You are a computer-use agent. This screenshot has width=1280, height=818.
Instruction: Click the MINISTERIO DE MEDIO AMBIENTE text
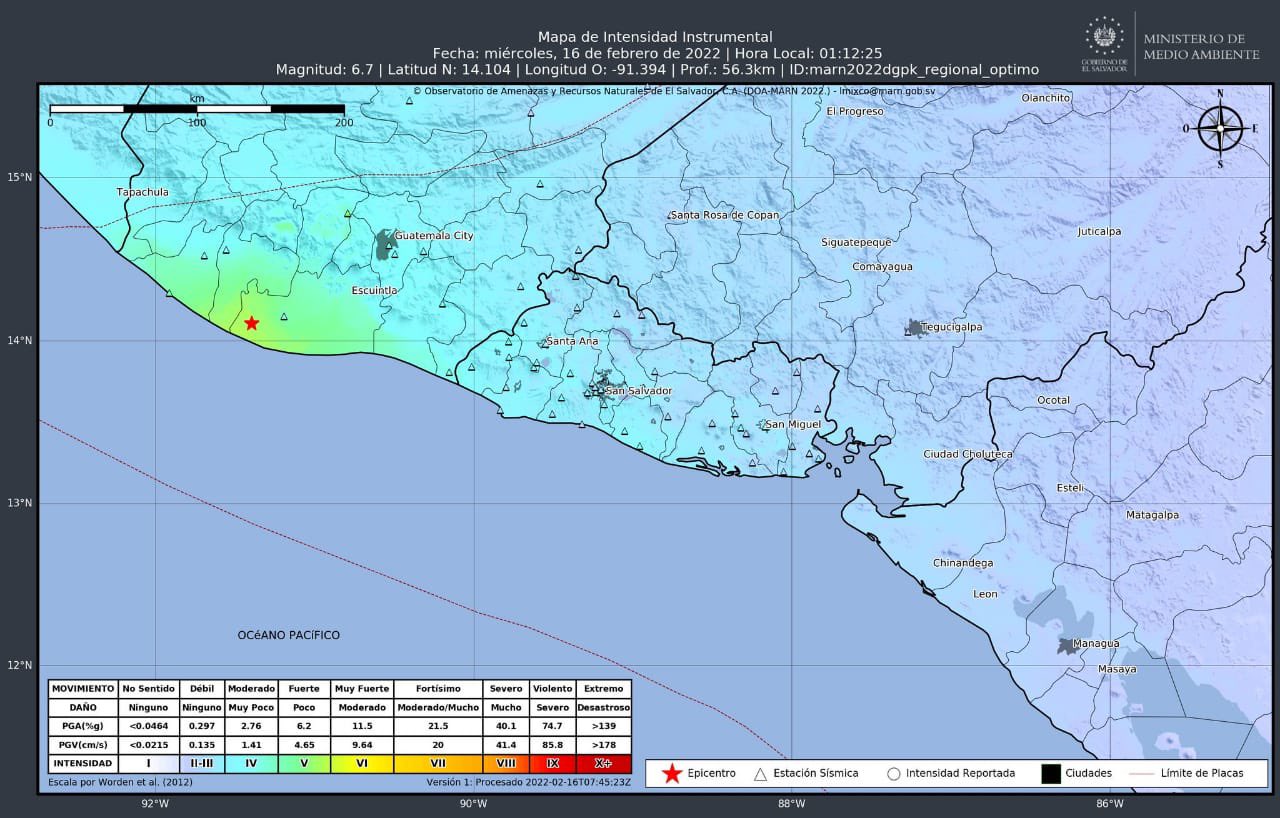click(1201, 46)
